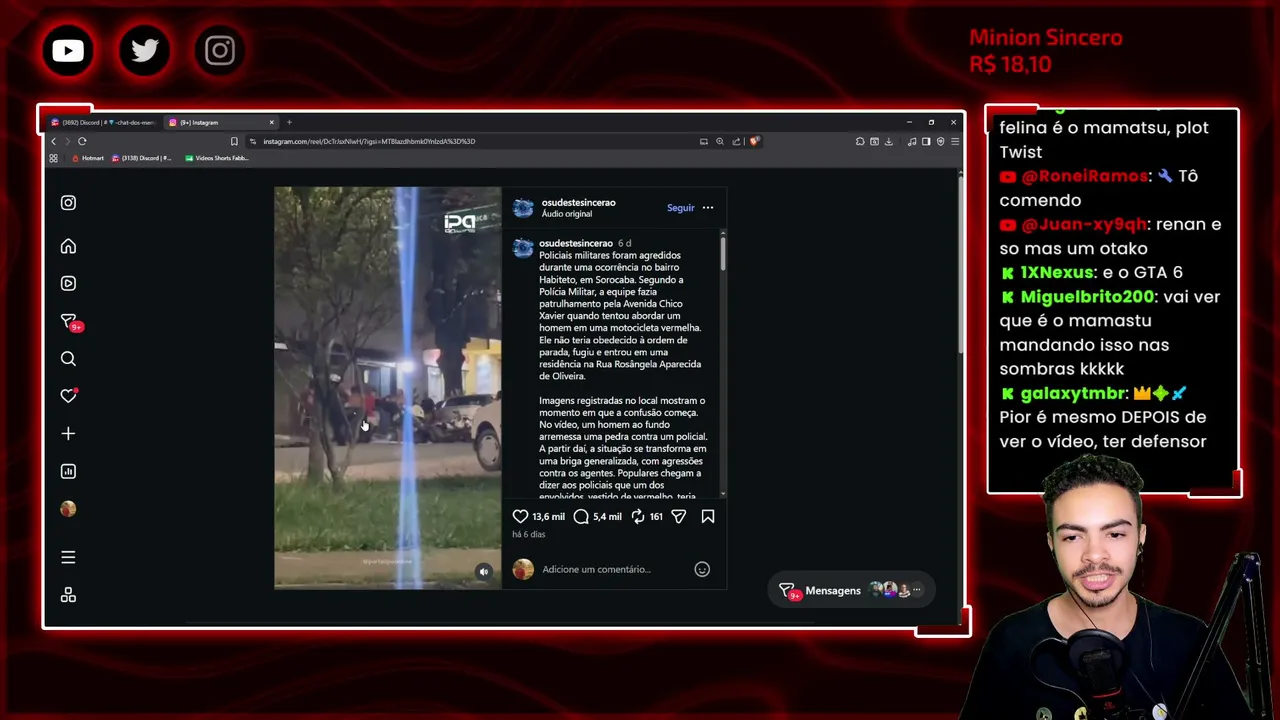The image size is (1280, 720).
Task: View site information icon in the address bar
Action: 253,141
